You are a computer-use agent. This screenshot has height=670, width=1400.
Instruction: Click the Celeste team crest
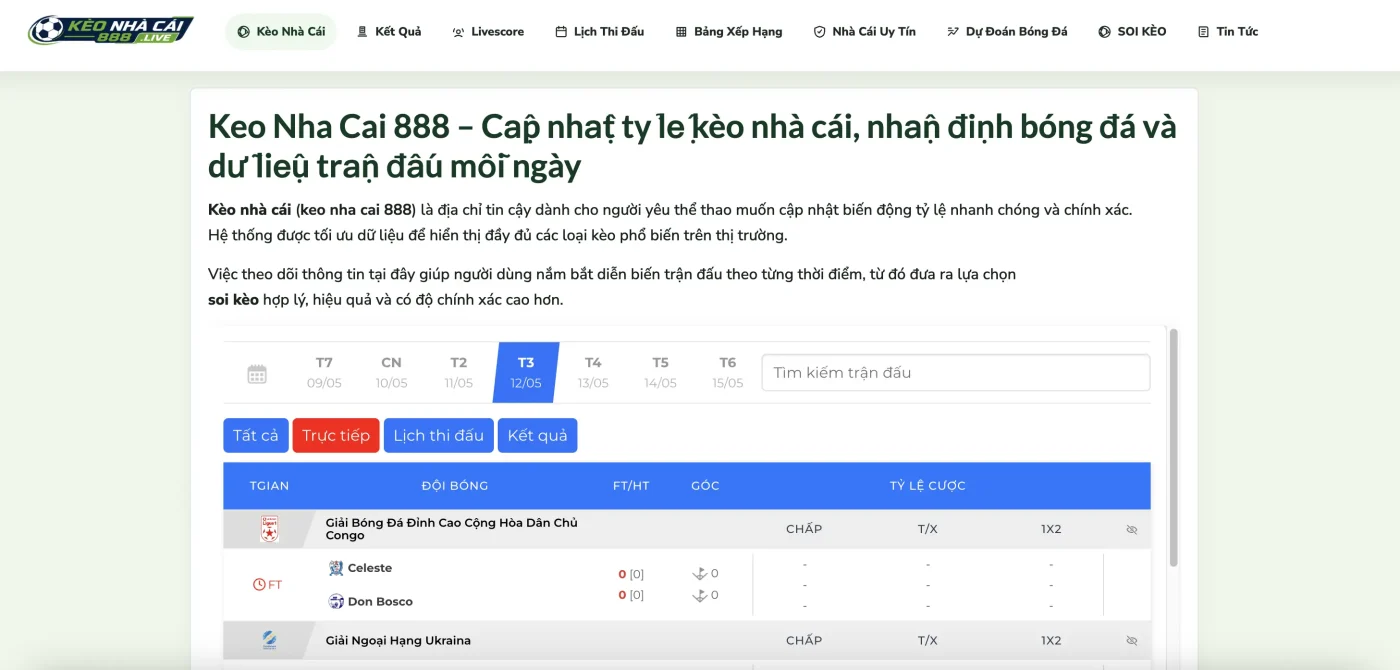336,568
